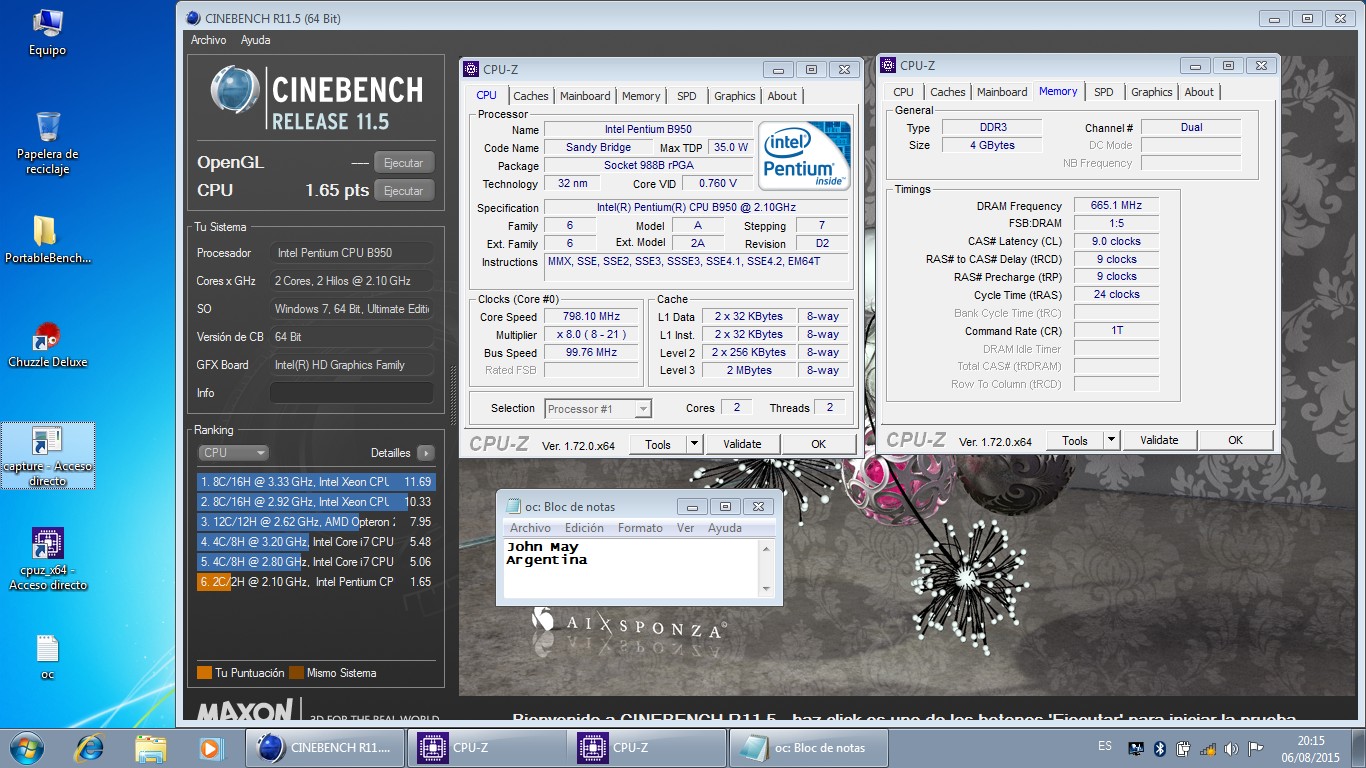Click the Bluetooth tray icon
Image resolution: width=1366 pixels, height=768 pixels.
point(1160,748)
